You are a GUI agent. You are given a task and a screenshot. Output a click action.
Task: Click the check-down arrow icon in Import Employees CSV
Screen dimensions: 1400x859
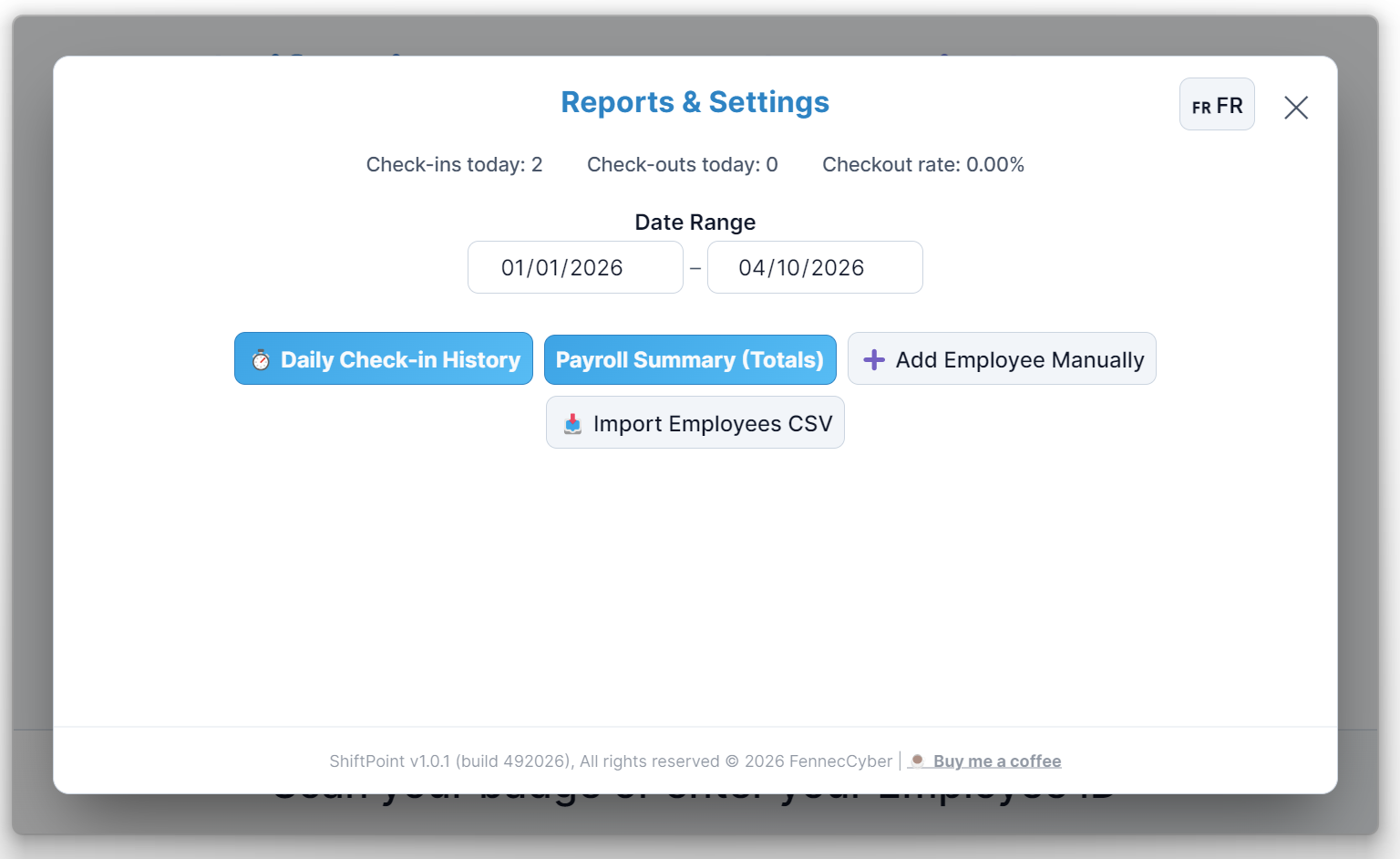coord(573,422)
